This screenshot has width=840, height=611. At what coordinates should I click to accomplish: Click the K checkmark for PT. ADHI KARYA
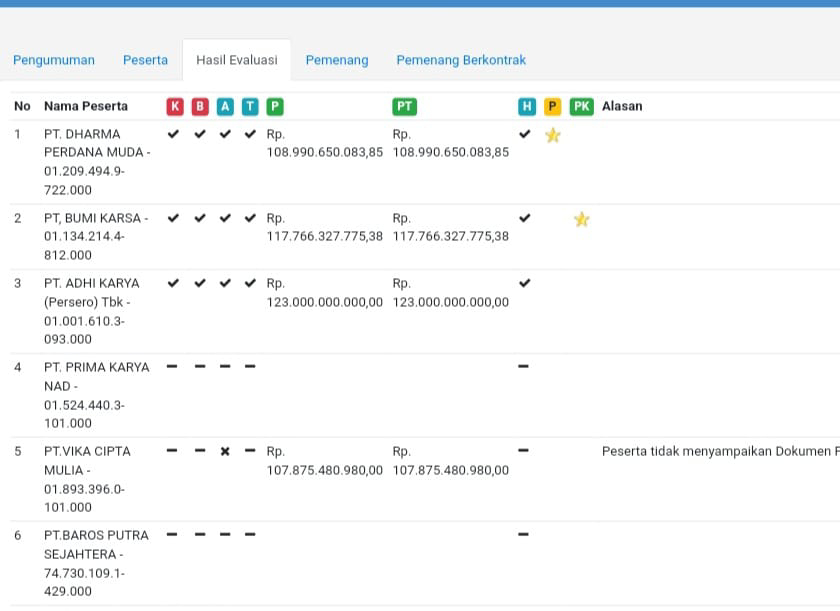click(173, 283)
